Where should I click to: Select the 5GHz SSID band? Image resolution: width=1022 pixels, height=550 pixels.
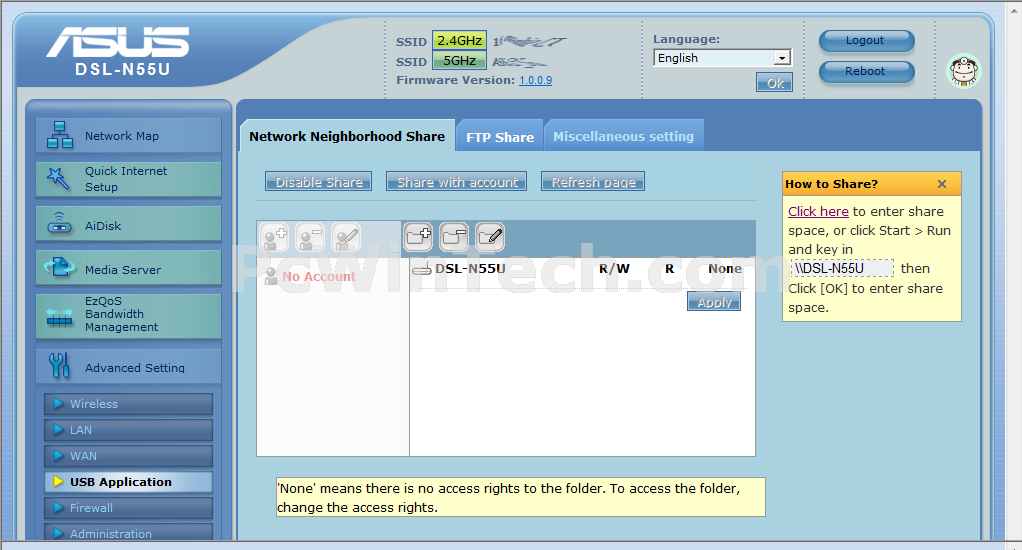click(x=460, y=61)
